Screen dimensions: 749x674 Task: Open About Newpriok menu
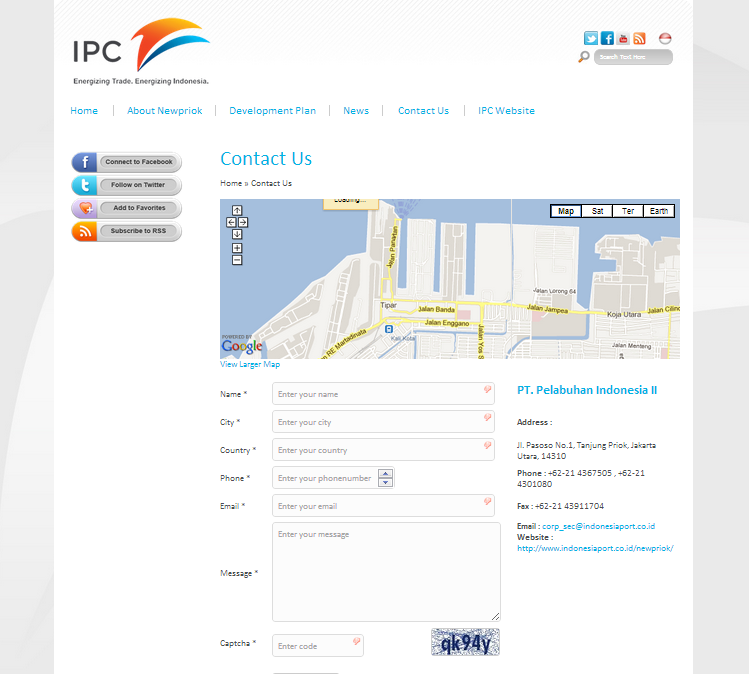click(164, 111)
